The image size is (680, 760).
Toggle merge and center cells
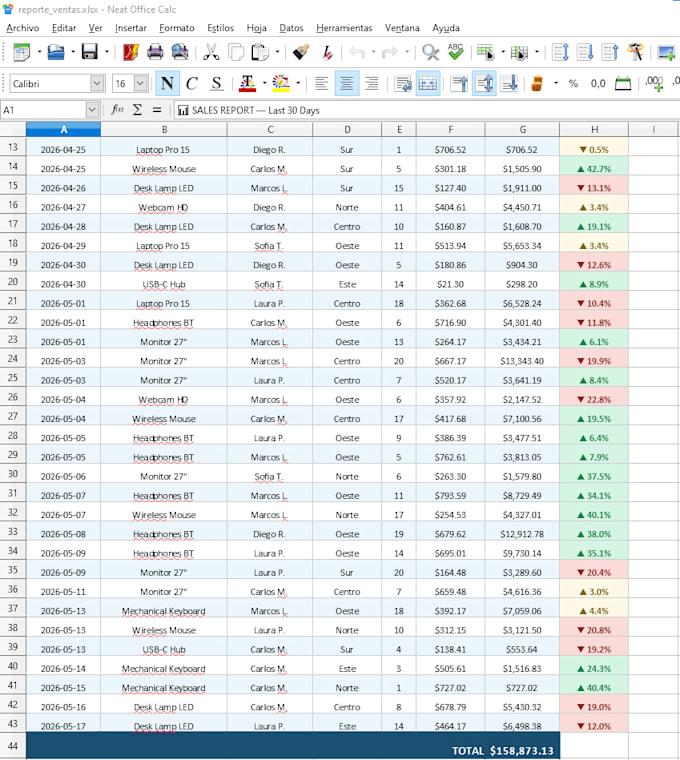[x=427, y=83]
